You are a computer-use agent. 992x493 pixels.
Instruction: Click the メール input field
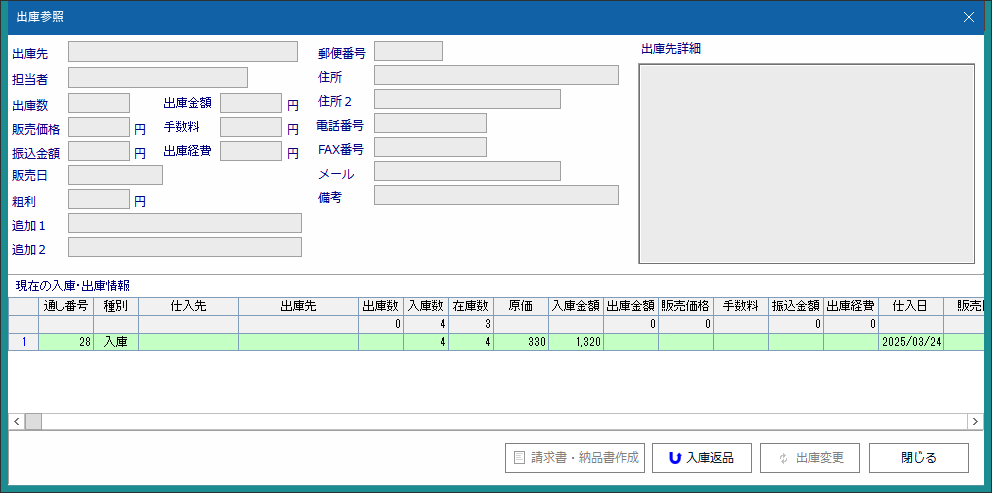(467, 172)
